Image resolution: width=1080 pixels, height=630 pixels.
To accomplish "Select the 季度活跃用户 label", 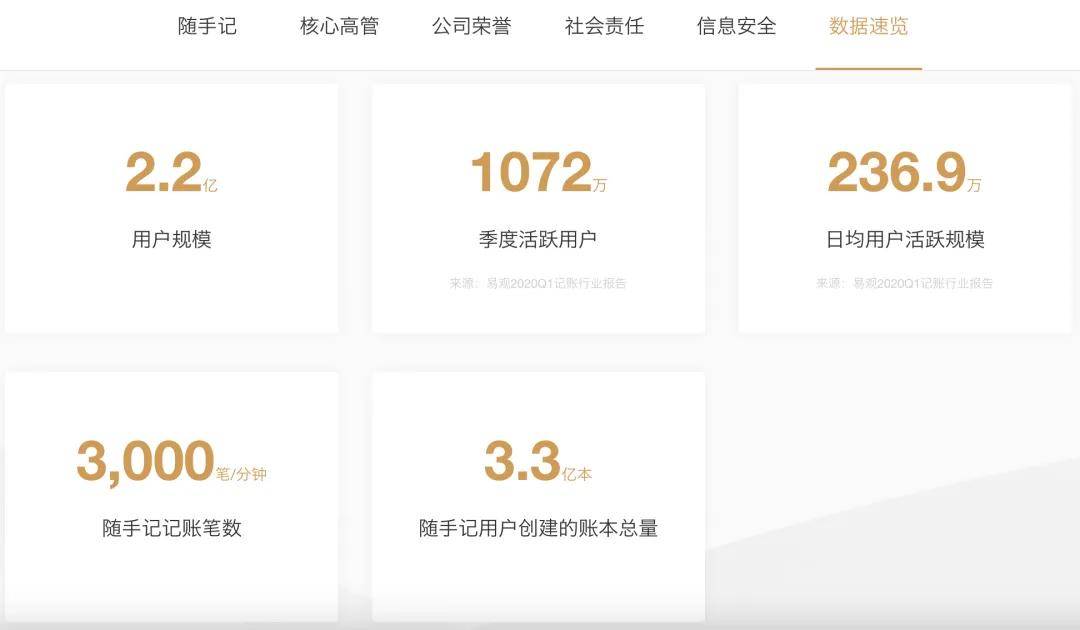I will [538, 240].
